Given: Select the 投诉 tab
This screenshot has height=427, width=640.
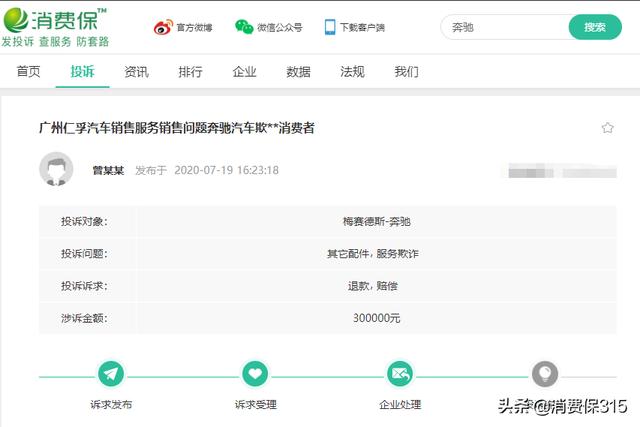Looking at the screenshot, I should coord(82,71).
